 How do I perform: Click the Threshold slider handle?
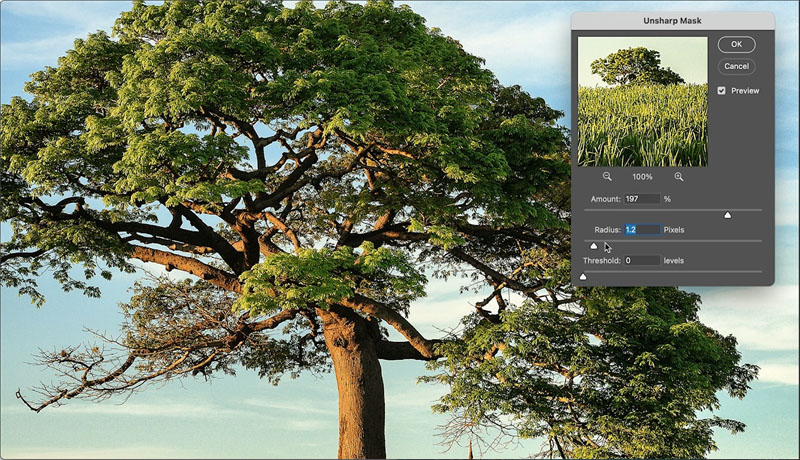point(583,276)
